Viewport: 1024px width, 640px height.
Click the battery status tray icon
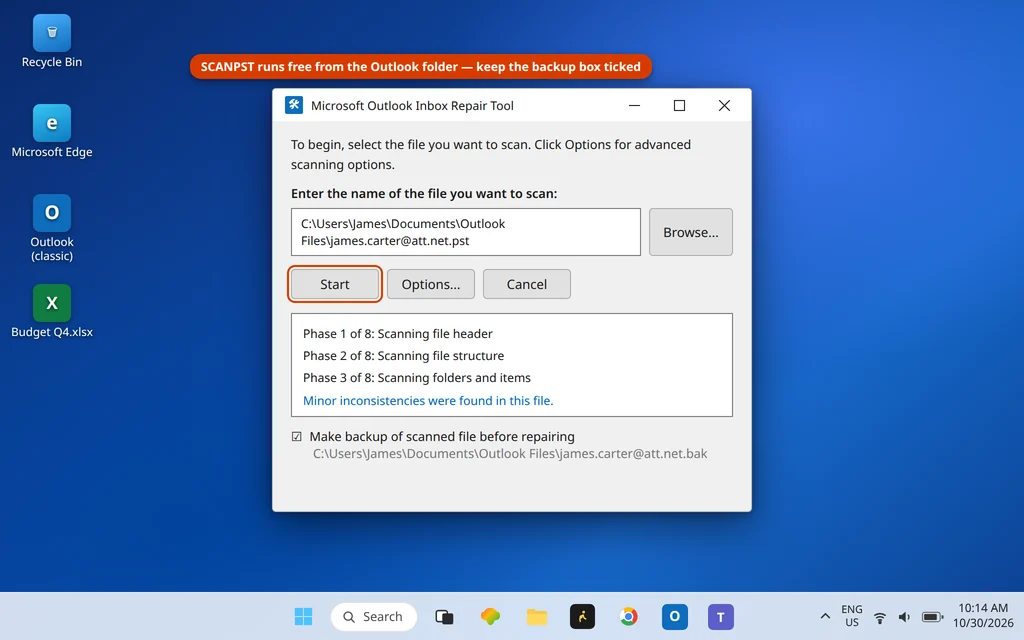click(x=932, y=616)
